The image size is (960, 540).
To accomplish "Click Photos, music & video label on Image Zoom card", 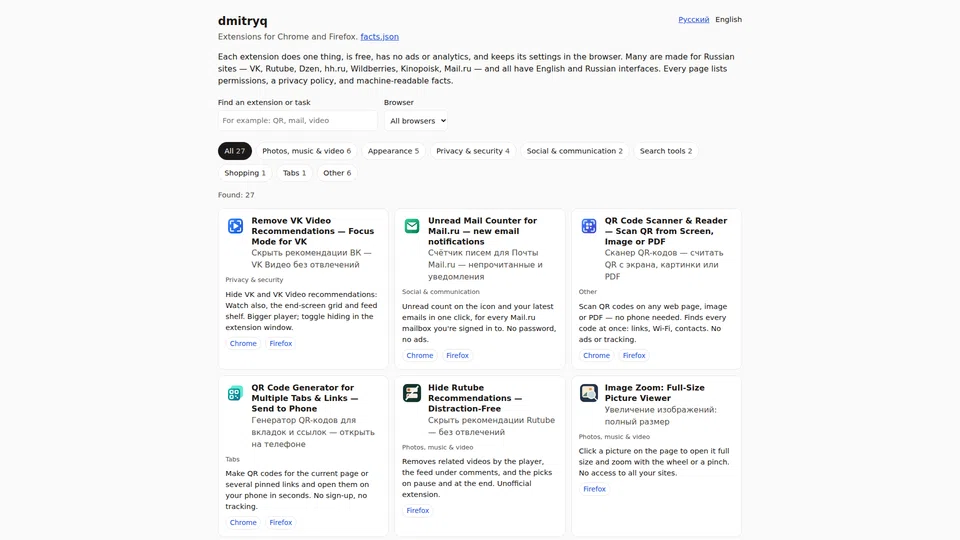I will click(x=614, y=437).
